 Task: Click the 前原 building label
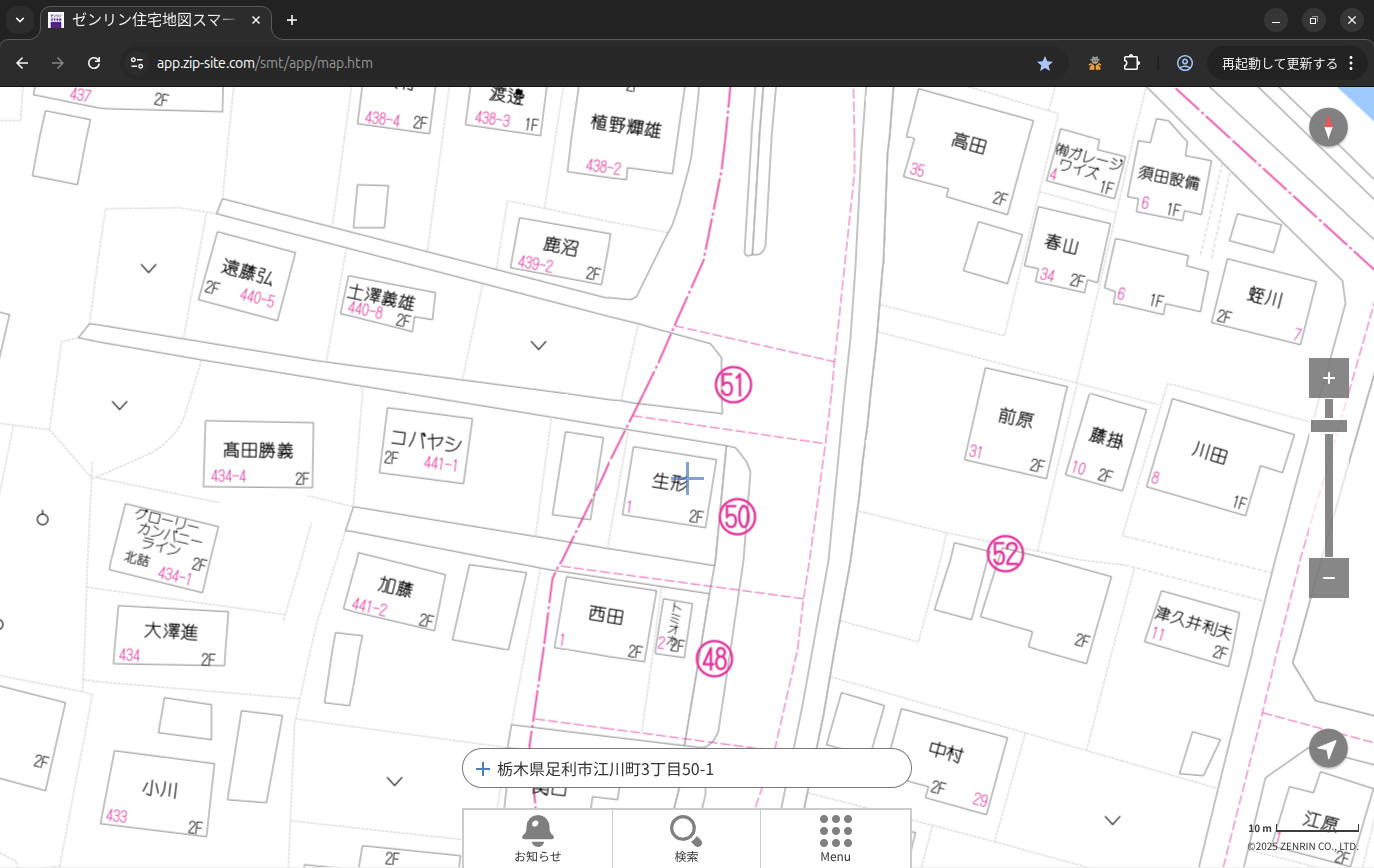1015,418
